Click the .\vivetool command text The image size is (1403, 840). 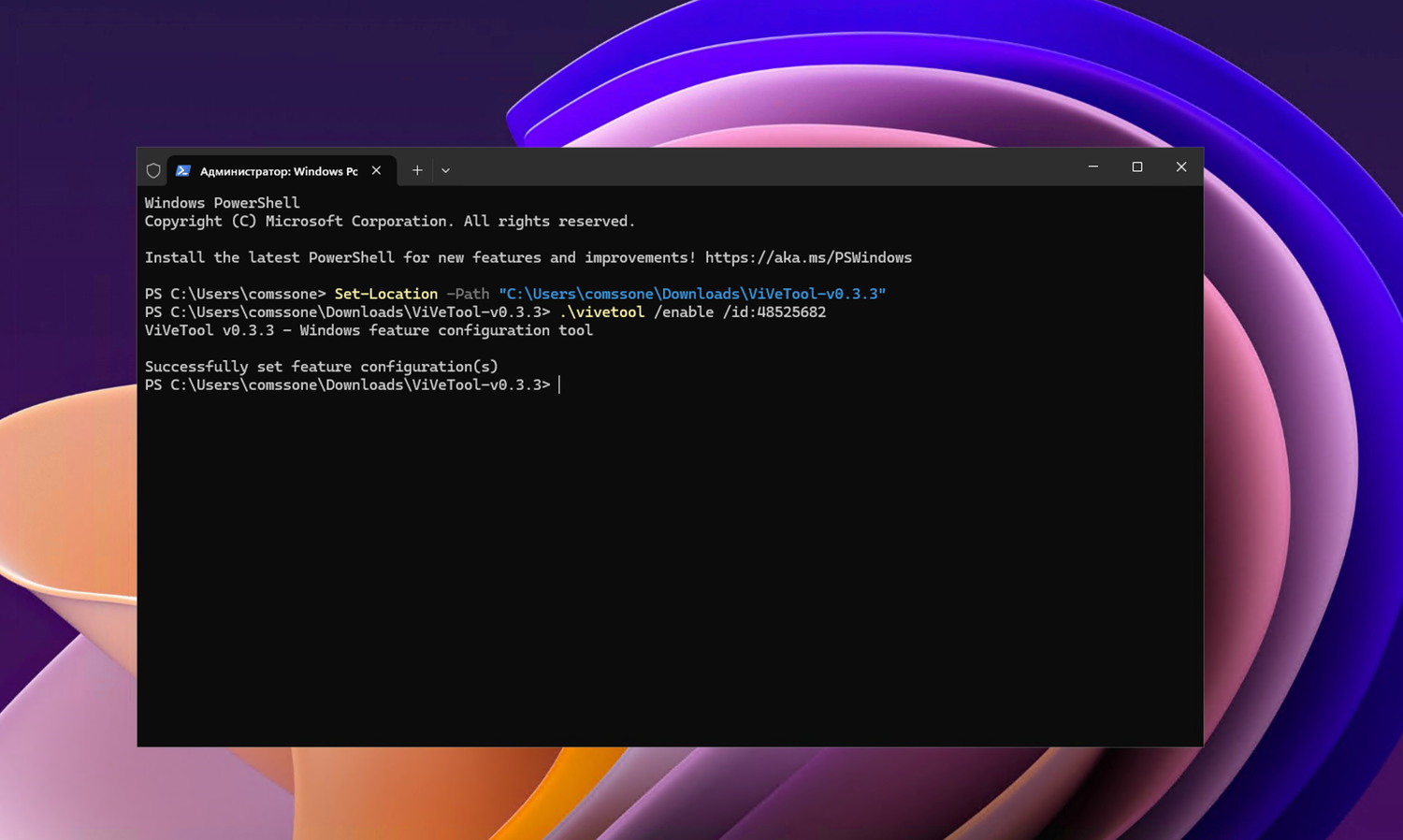tap(601, 311)
